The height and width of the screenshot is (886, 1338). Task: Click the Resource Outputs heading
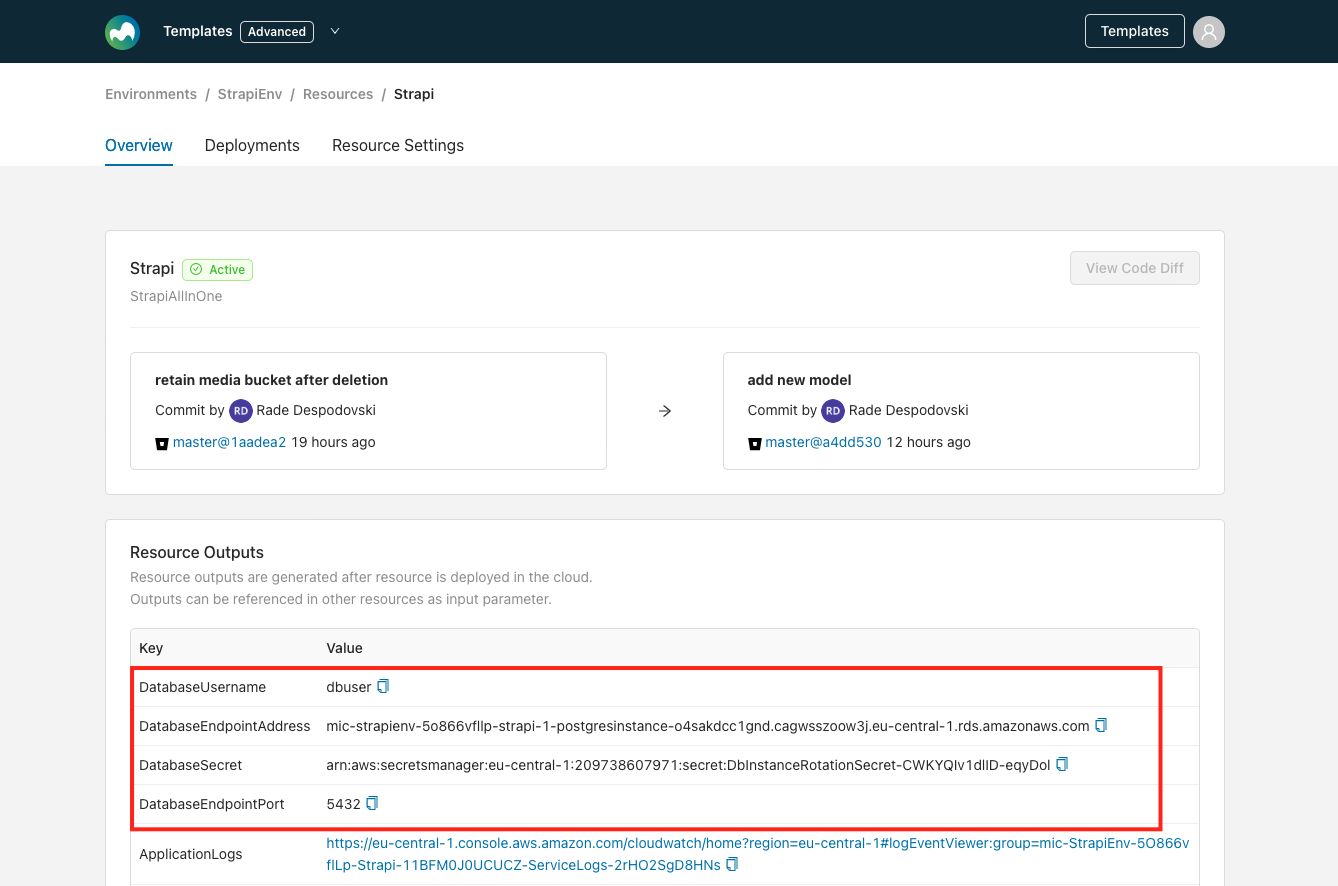[197, 552]
